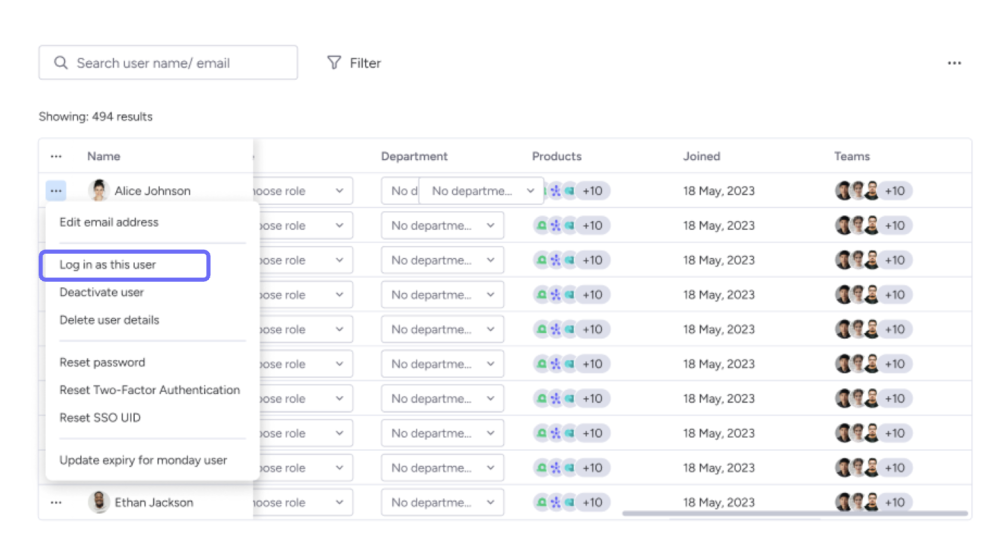Click the +10 teams badge in Ethan Jackson's row

point(894,503)
